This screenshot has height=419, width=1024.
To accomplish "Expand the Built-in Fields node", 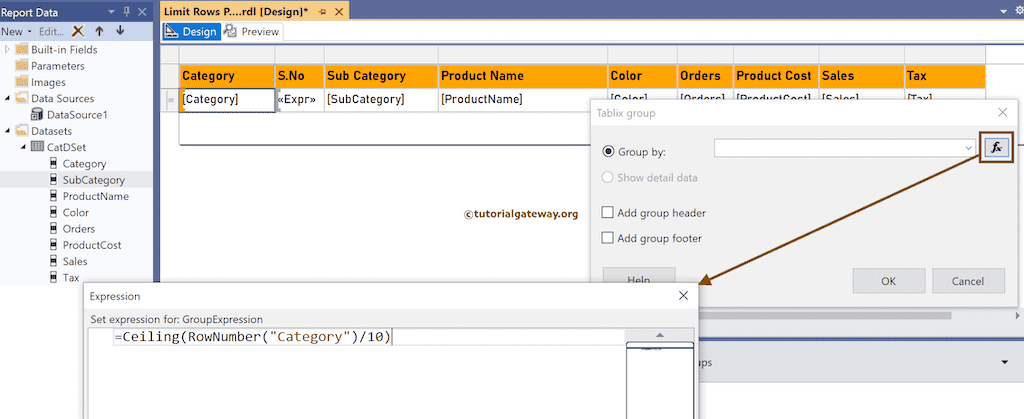I will [8, 50].
